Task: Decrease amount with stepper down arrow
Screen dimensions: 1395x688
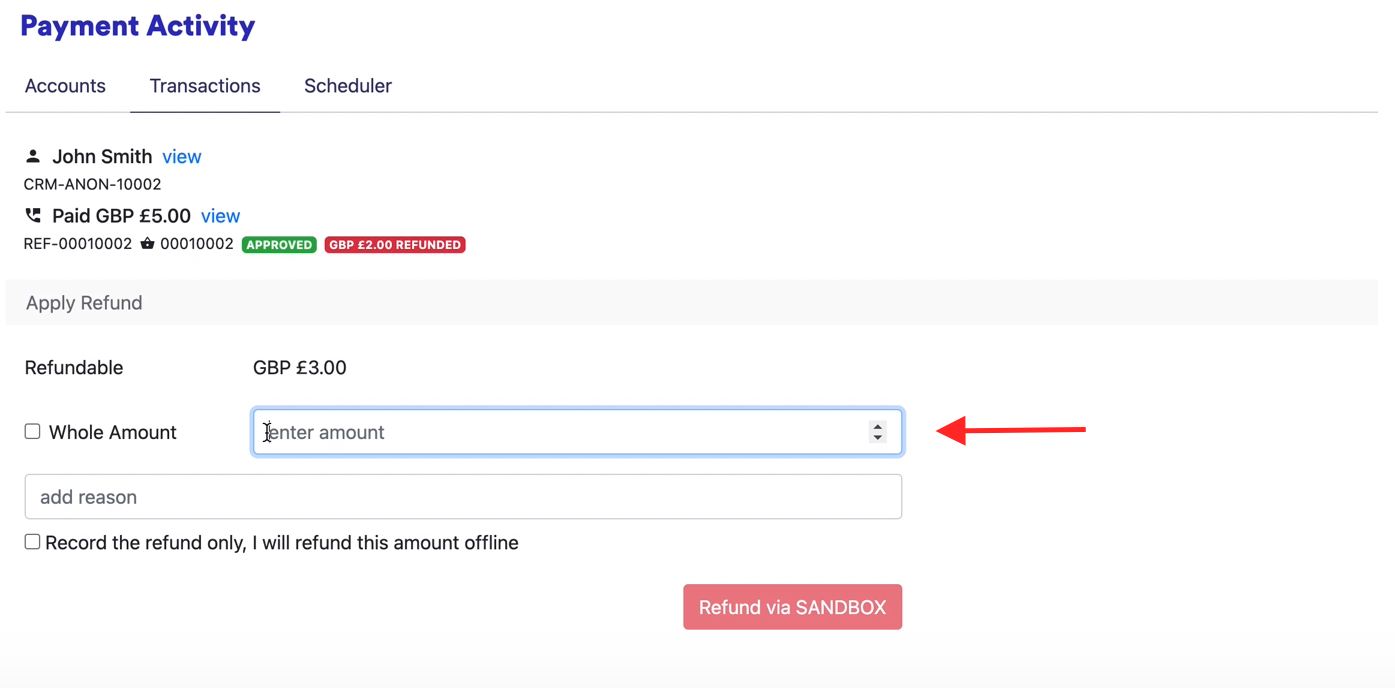Action: pos(878,438)
